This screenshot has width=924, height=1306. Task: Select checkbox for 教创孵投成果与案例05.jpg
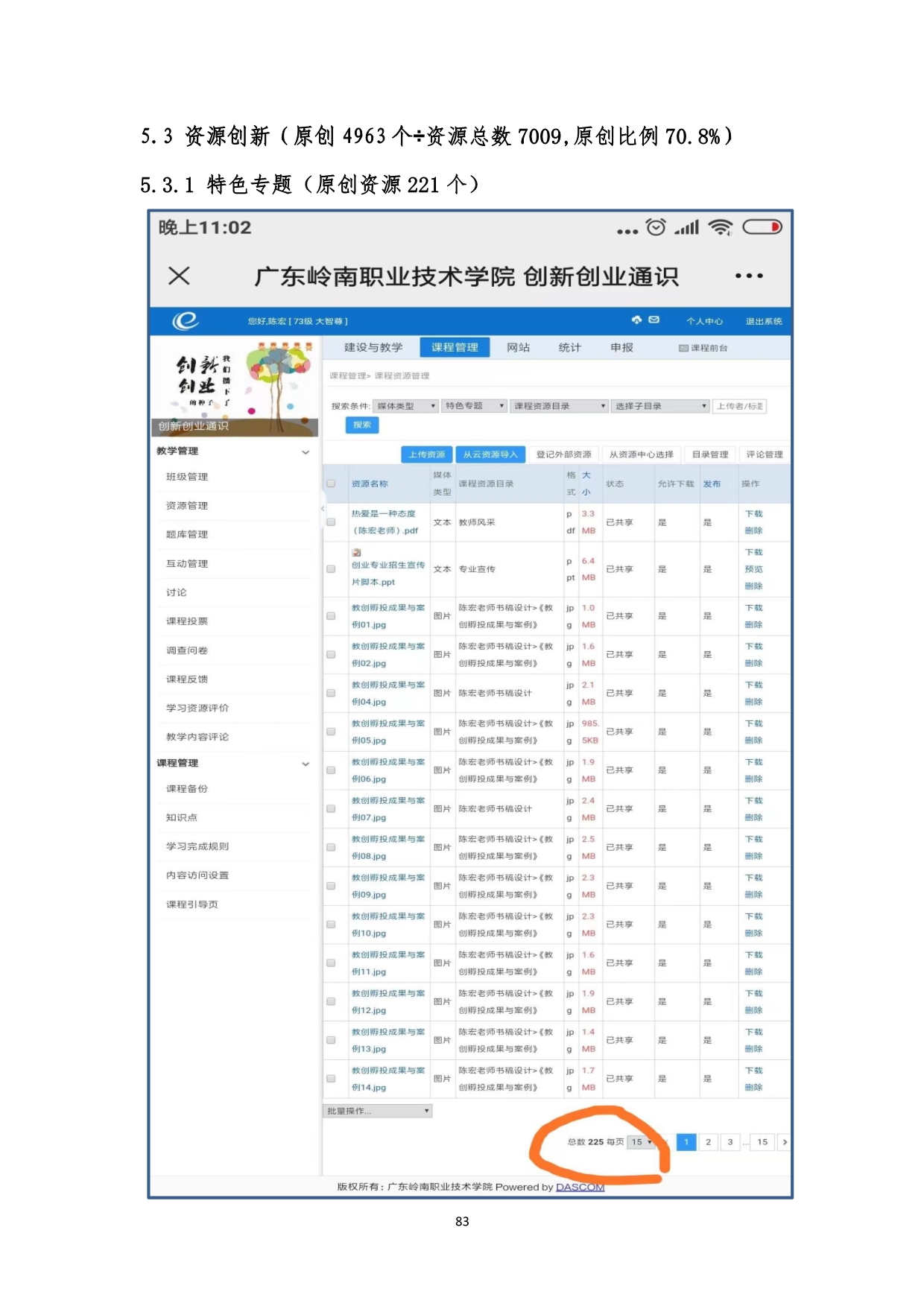click(331, 732)
